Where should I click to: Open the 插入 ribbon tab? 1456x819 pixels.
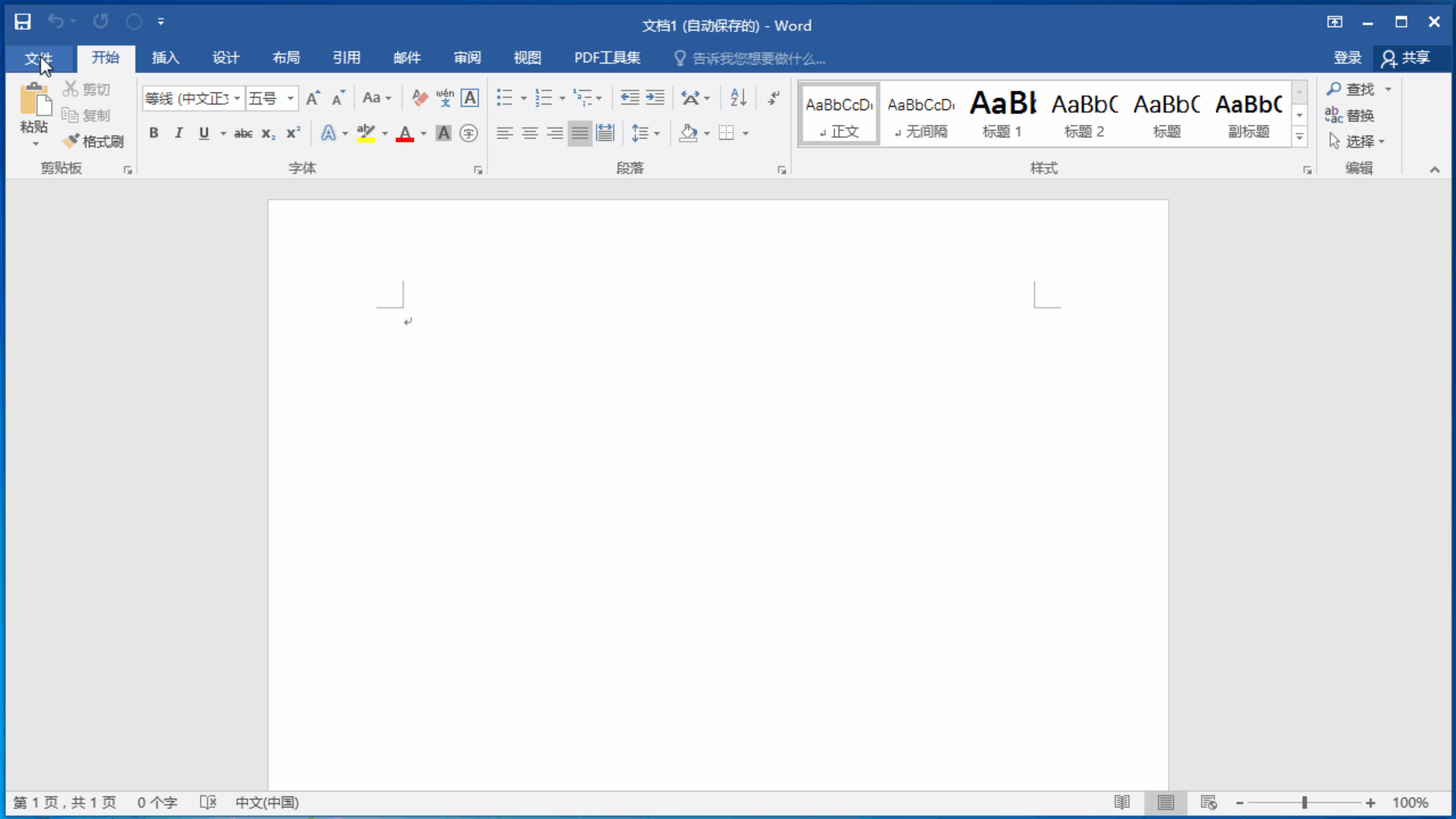(x=165, y=58)
